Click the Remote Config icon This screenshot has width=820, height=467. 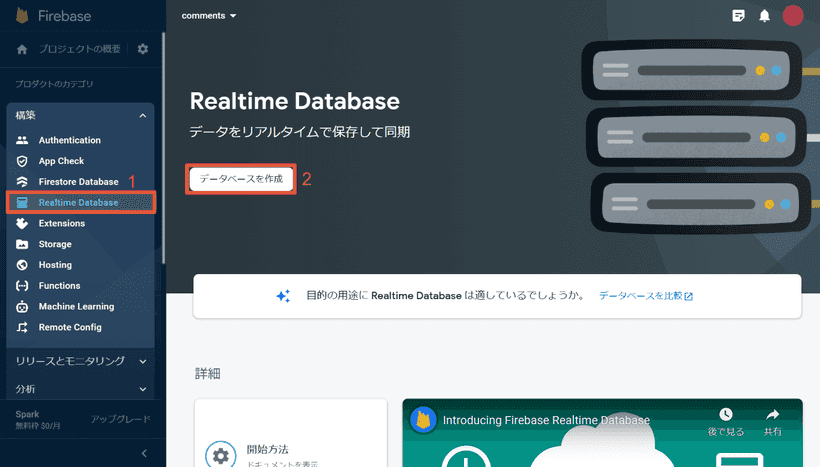[22, 327]
